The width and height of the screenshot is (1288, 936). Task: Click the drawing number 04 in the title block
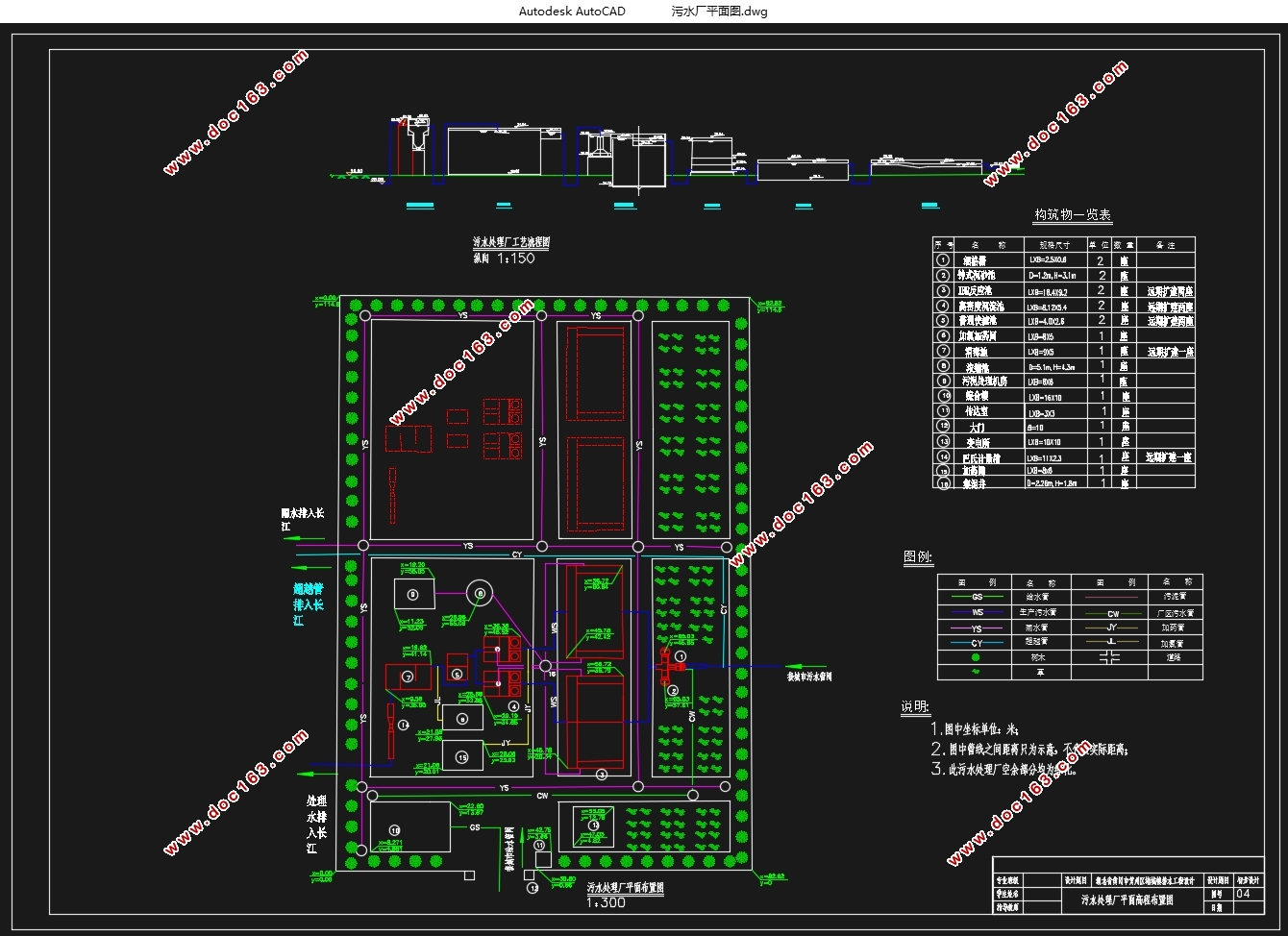coord(1243,893)
